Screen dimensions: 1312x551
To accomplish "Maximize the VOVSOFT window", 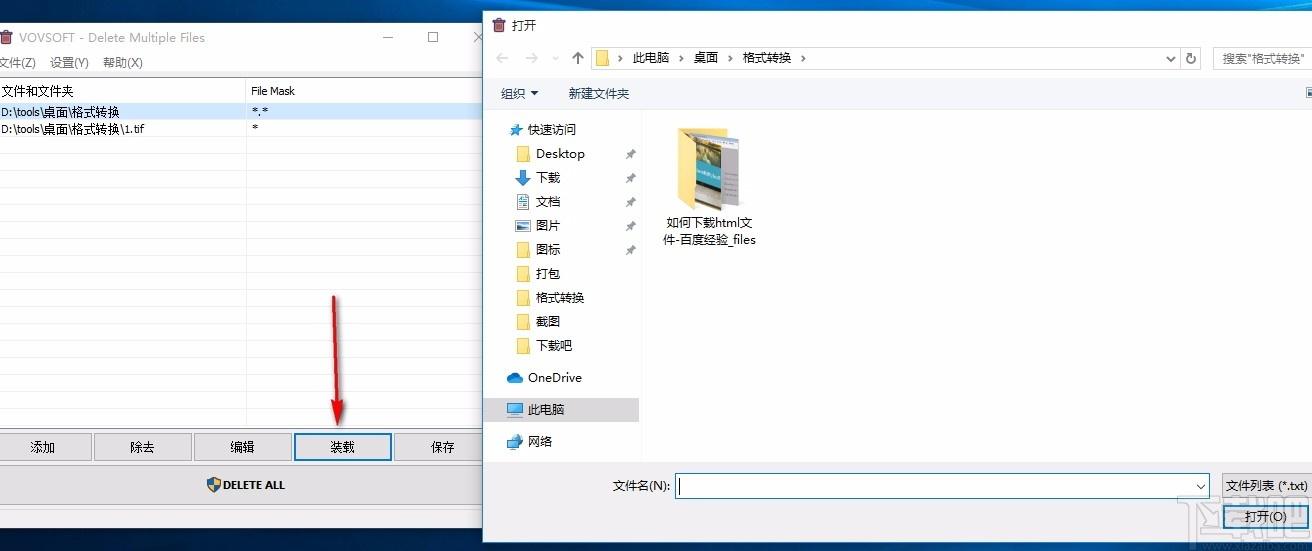I will [433, 37].
